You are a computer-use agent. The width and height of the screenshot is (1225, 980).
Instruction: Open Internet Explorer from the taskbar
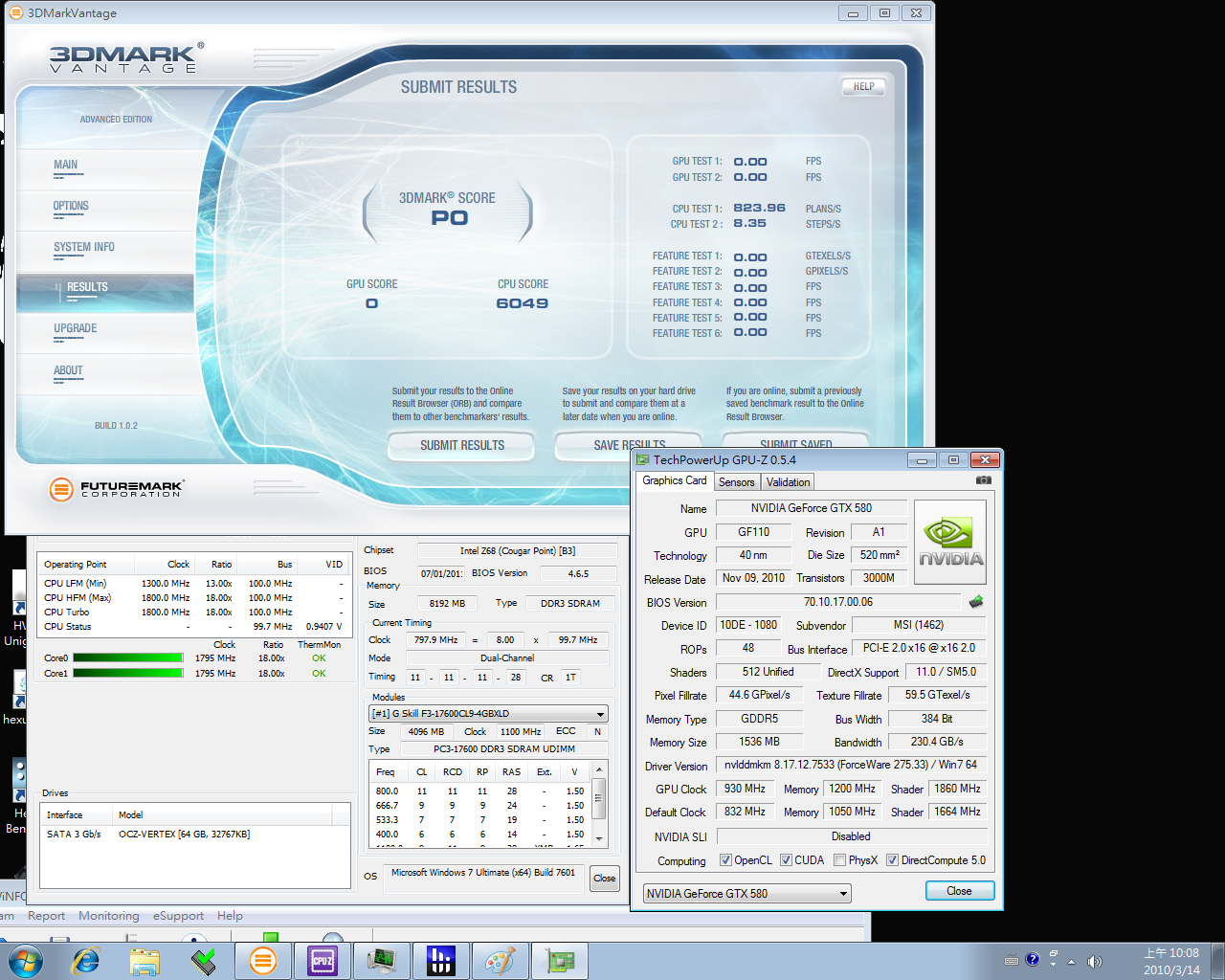point(86,961)
